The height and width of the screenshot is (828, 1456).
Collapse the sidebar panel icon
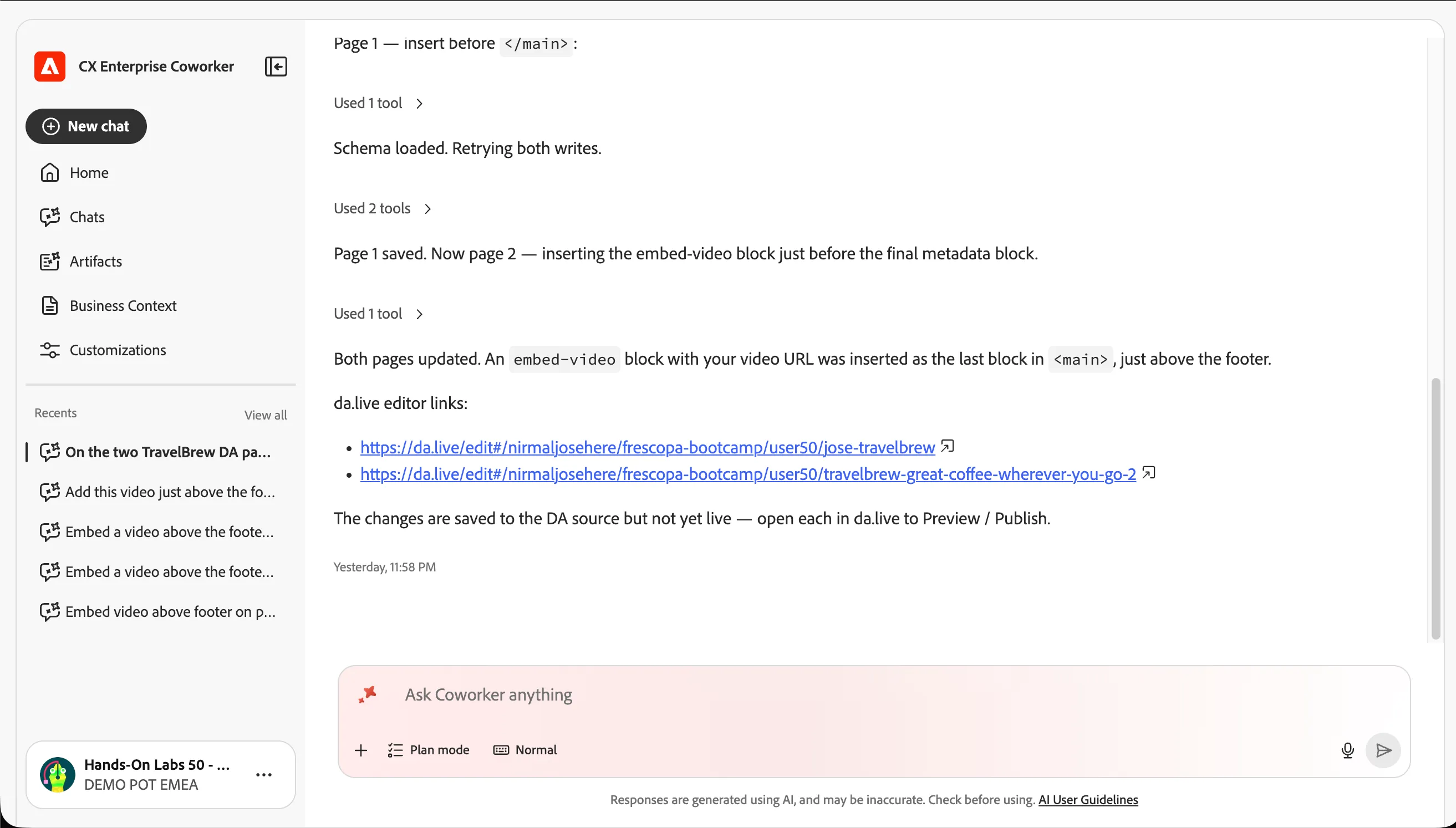point(276,67)
